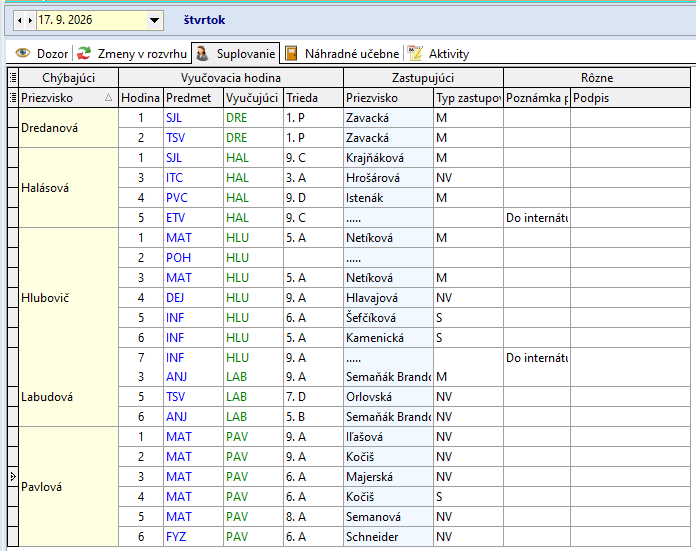Click the Aktivity calendar notes icon
Screen dimensions: 696x551
pyautogui.click(x=415, y=53)
